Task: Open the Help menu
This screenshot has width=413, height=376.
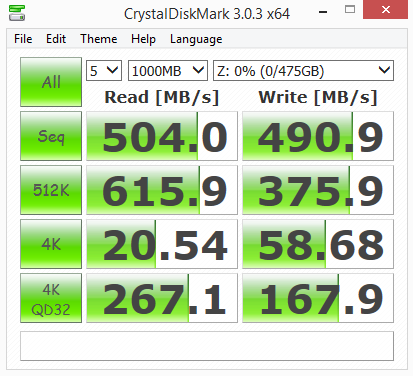Action: tap(143, 39)
